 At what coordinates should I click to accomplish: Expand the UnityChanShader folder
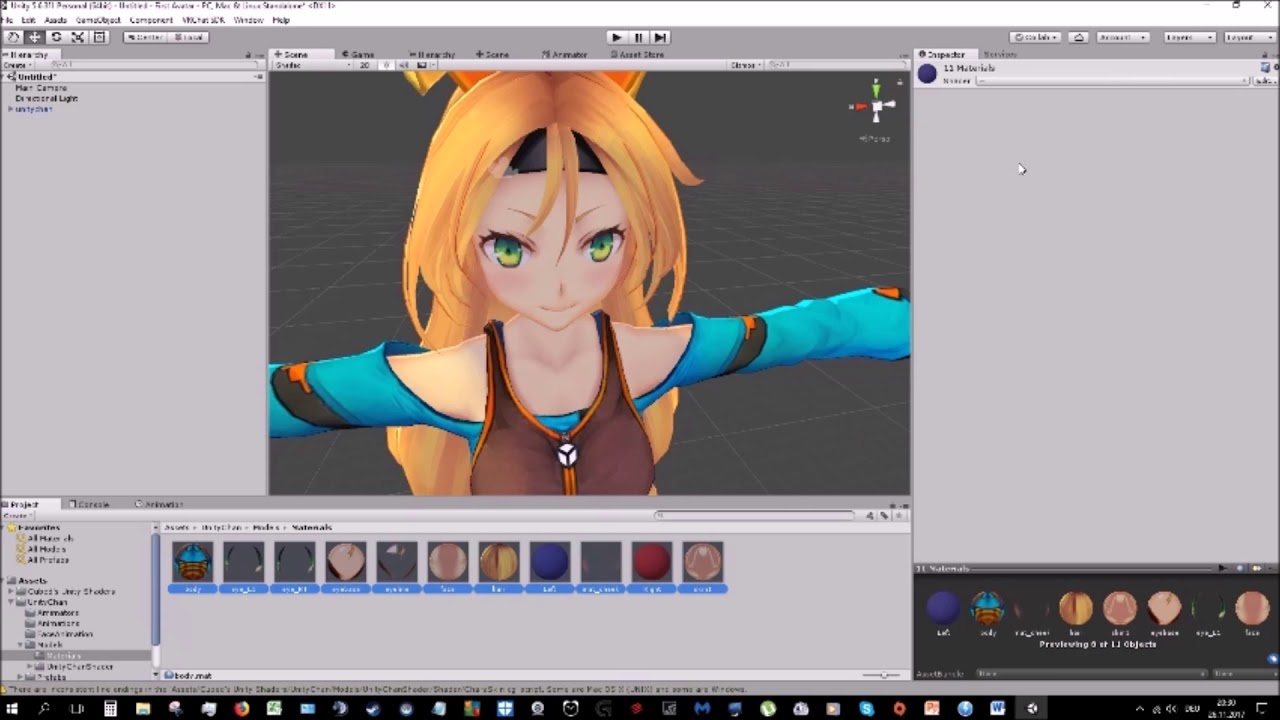point(31,666)
